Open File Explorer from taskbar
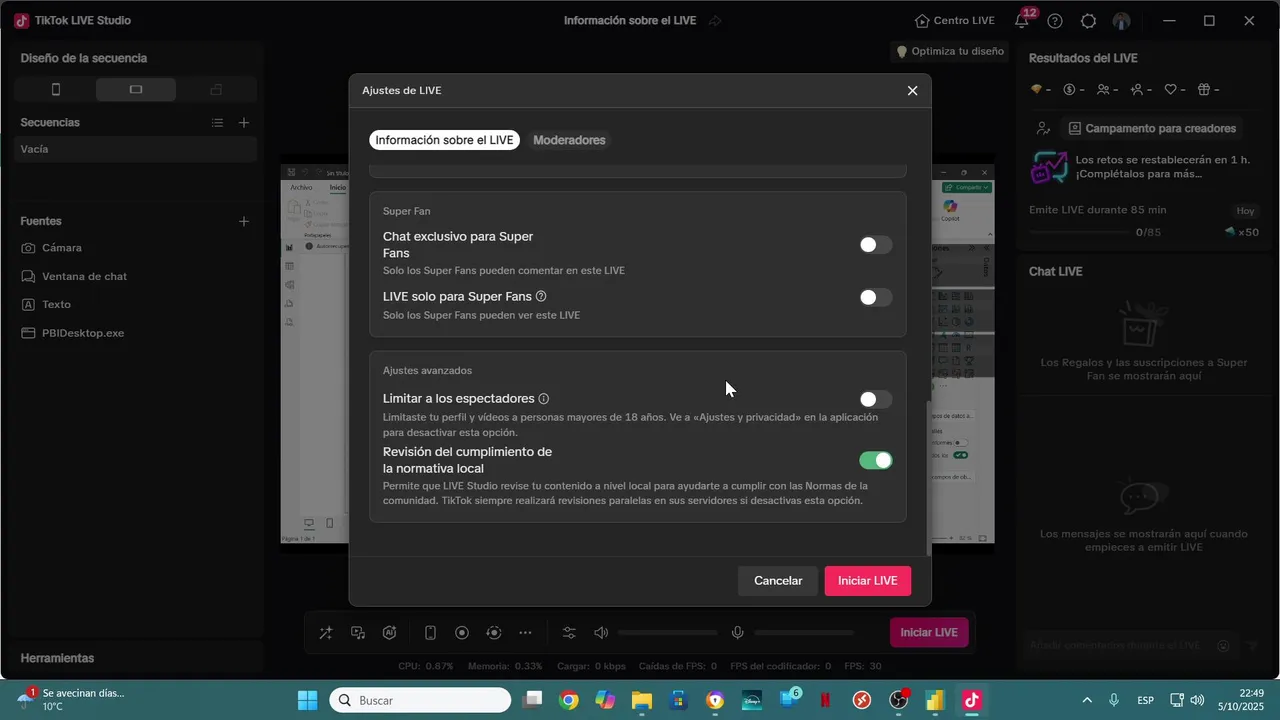This screenshot has width=1280, height=720. pyautogui.click(x=641, y=700)
